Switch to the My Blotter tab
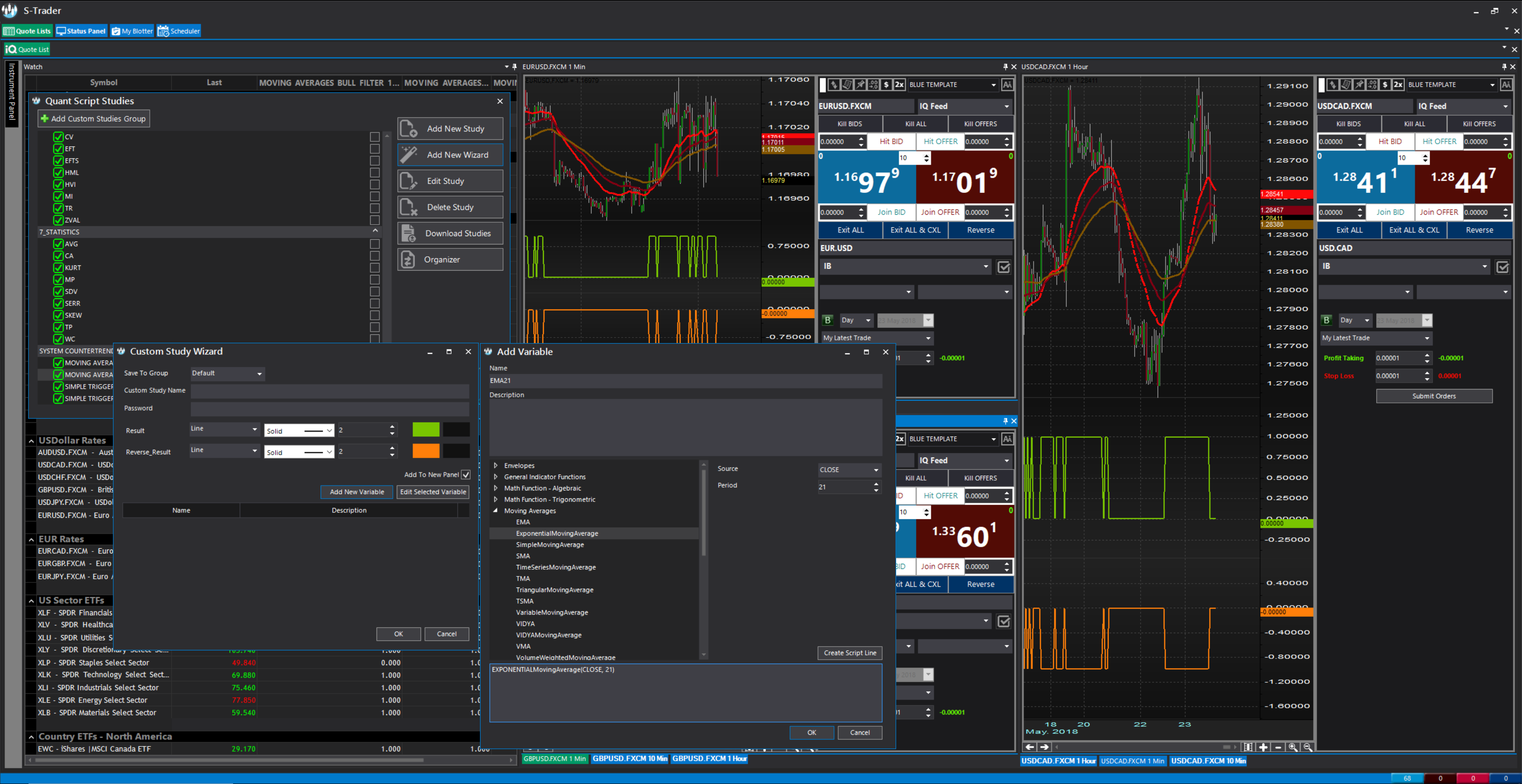Image resolution: width=1522 pixels, height=784 pixels. [132, 31]
